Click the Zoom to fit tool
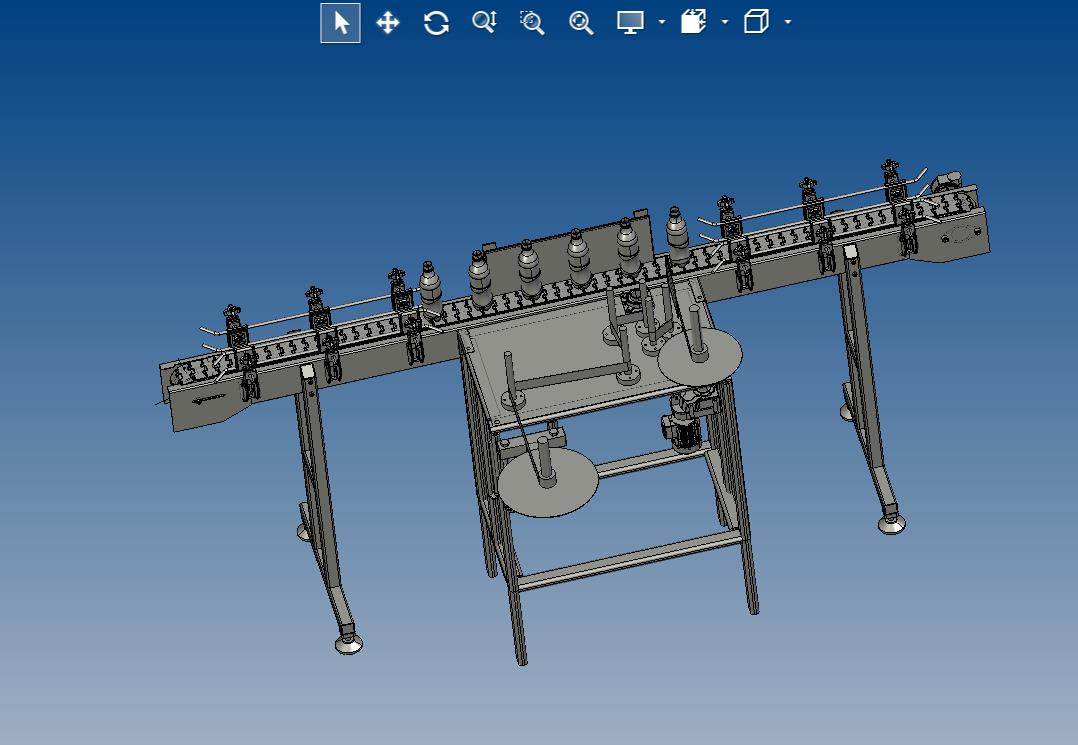1078x745 pixels. [581, 23]
